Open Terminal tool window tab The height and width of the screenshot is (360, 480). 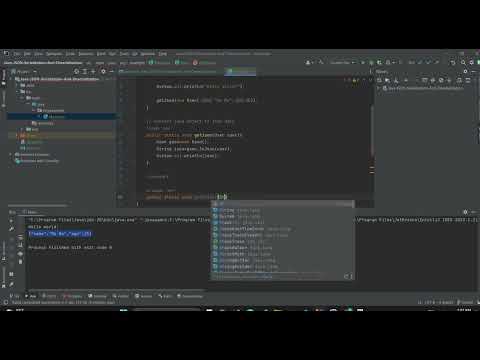click(x=97, y=296)
